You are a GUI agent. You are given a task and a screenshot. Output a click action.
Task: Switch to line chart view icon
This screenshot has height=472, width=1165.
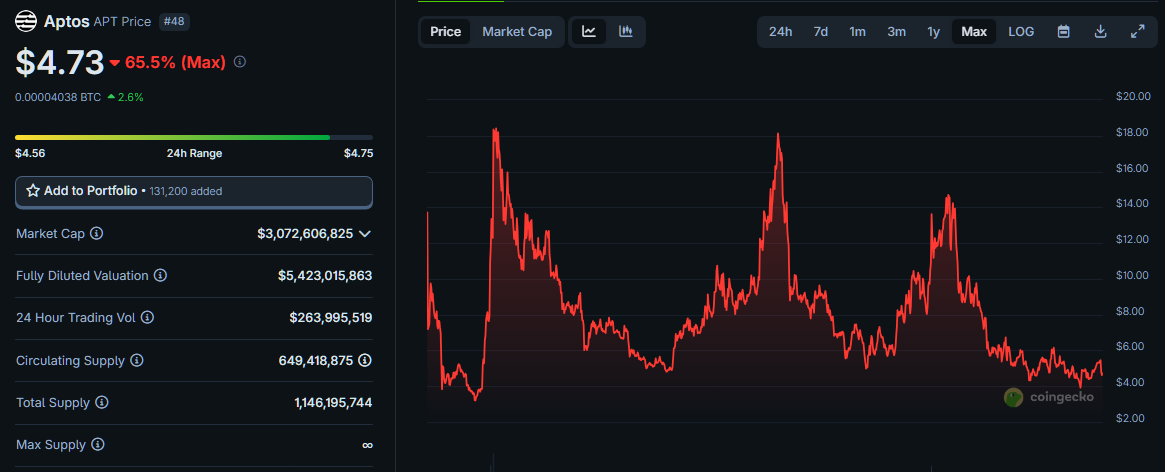click(x=589, y=32)
